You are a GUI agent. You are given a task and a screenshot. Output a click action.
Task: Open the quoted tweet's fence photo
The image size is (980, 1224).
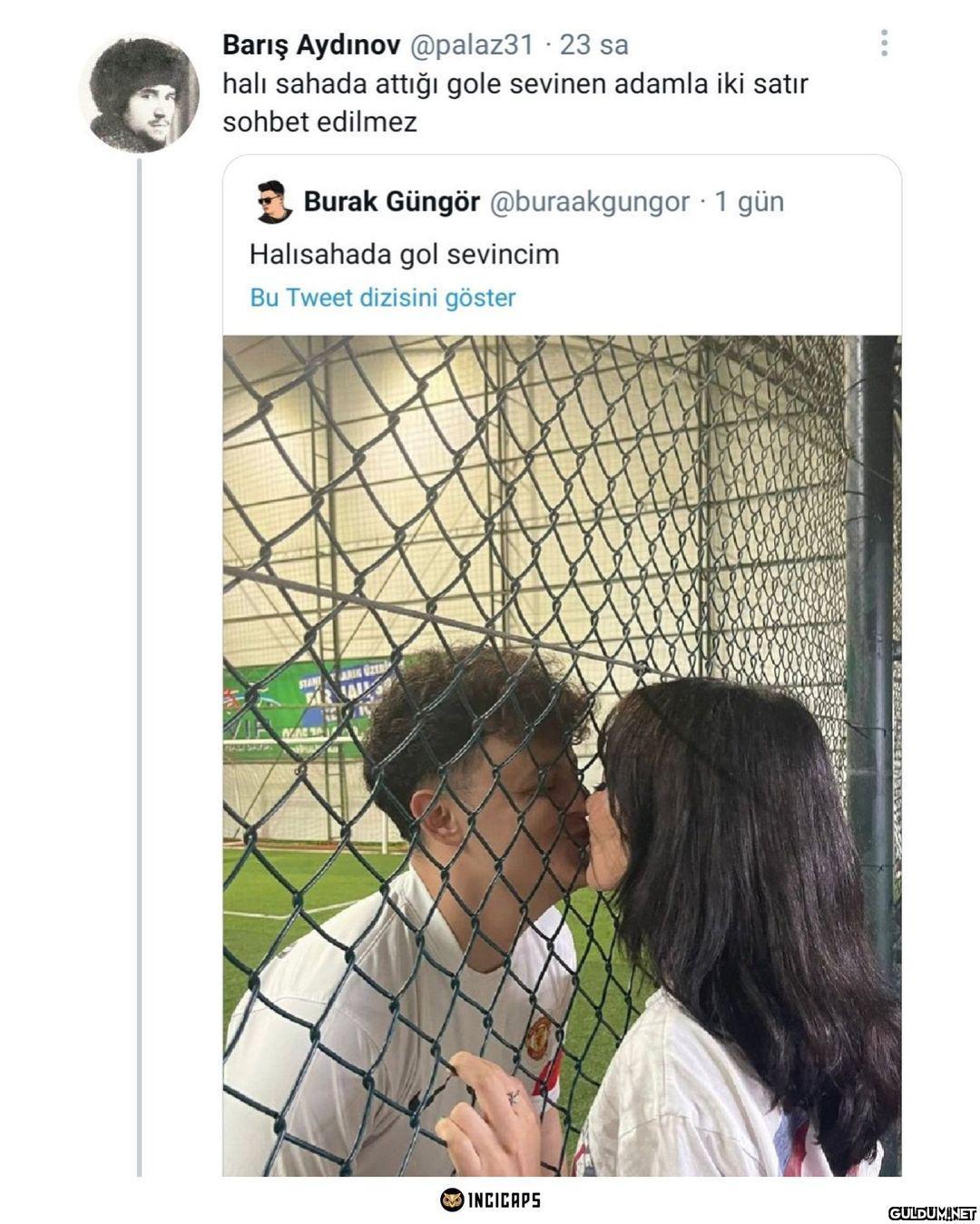click(x=562, y=756)
